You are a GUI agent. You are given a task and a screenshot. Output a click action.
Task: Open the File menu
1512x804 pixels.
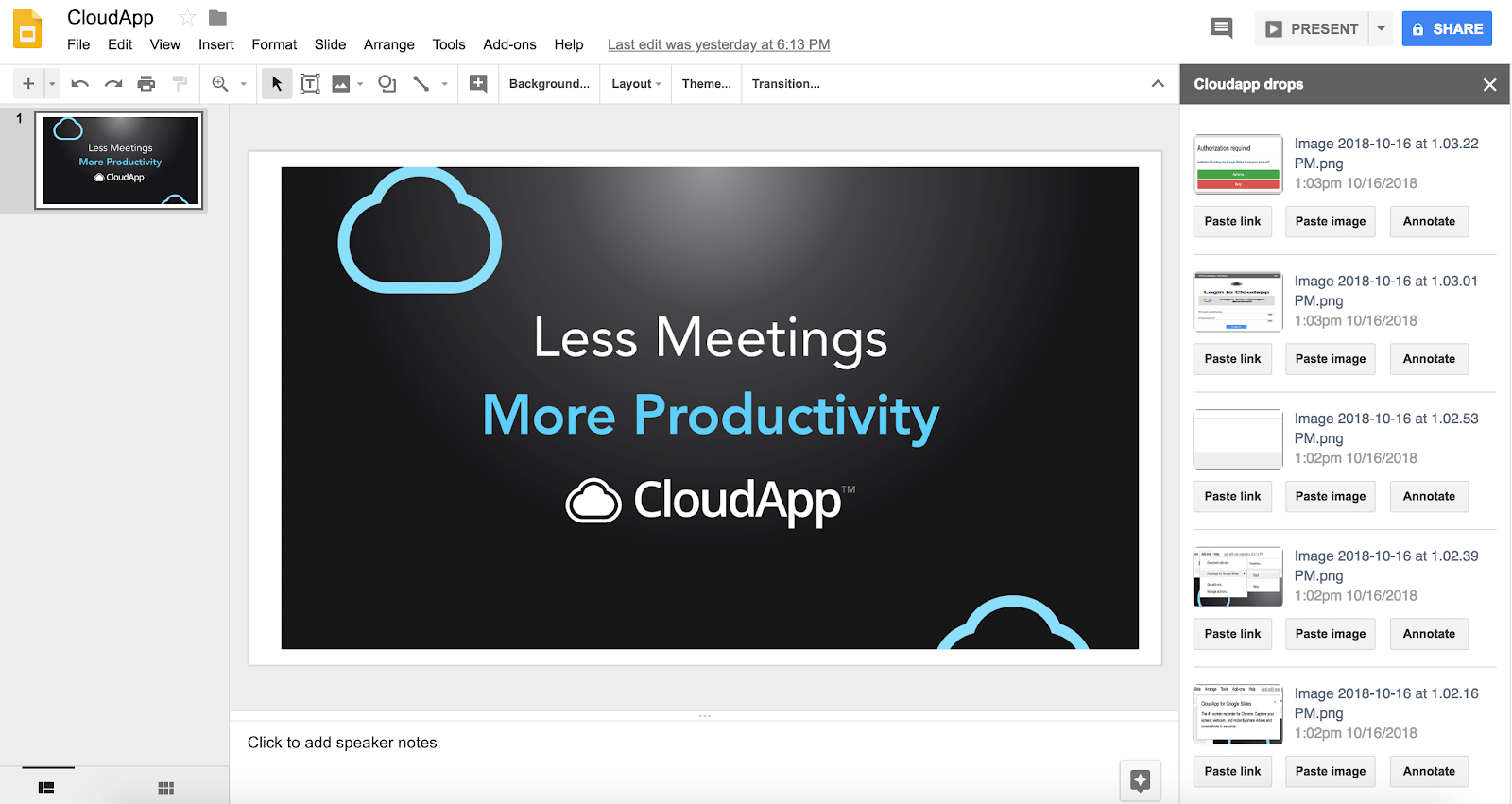(78, 44)
